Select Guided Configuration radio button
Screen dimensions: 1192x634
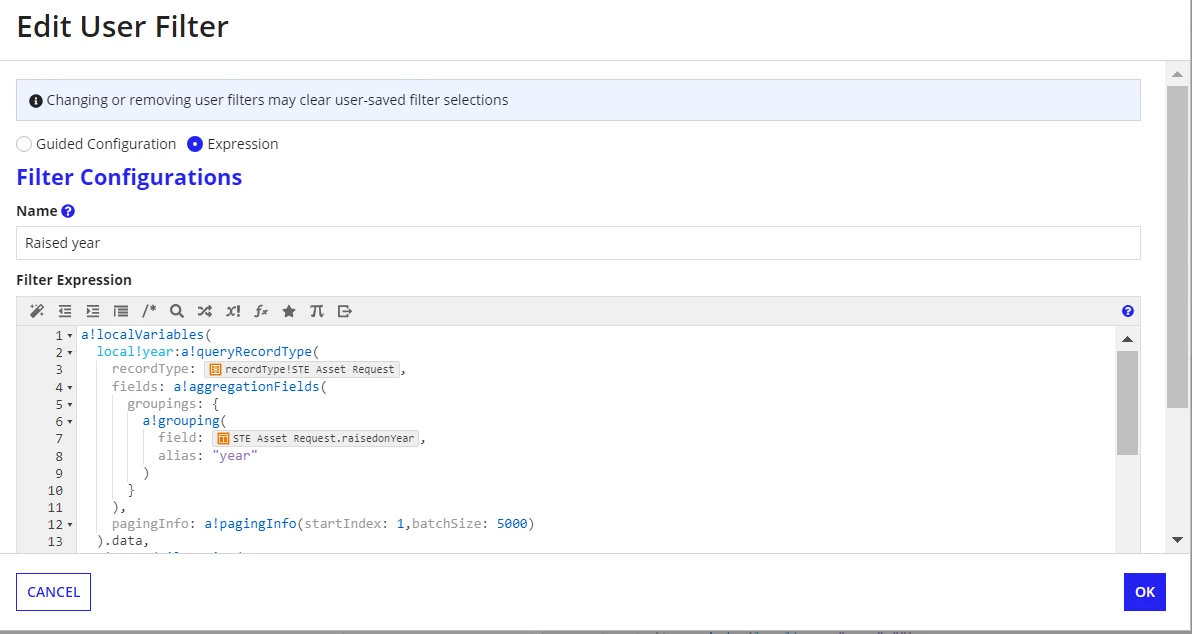coord(24,144)
